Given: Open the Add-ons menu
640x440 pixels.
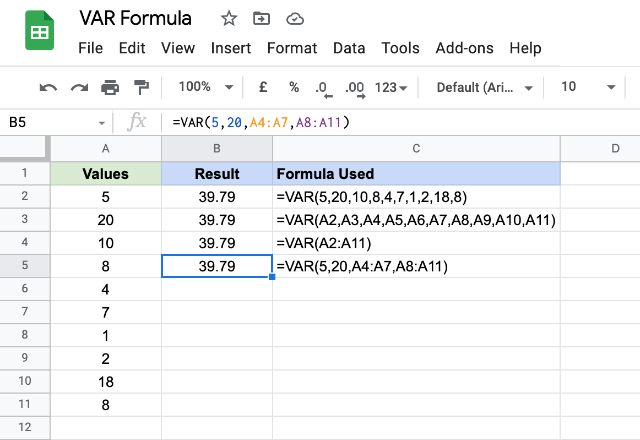Looking at the screenshot, I should (x=464, y=48).
